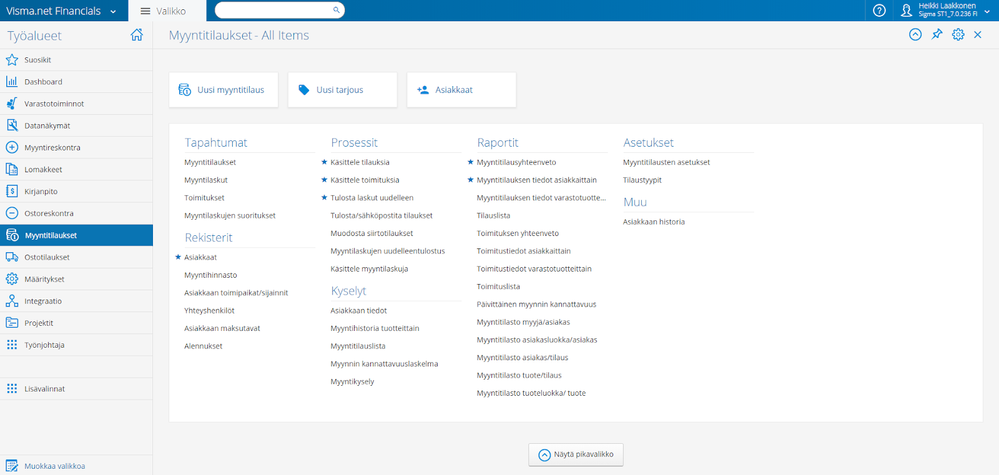Open Asiakkaan tiedot under Kyselyt
Screen dimensions: 999x475
coord(359,311)
